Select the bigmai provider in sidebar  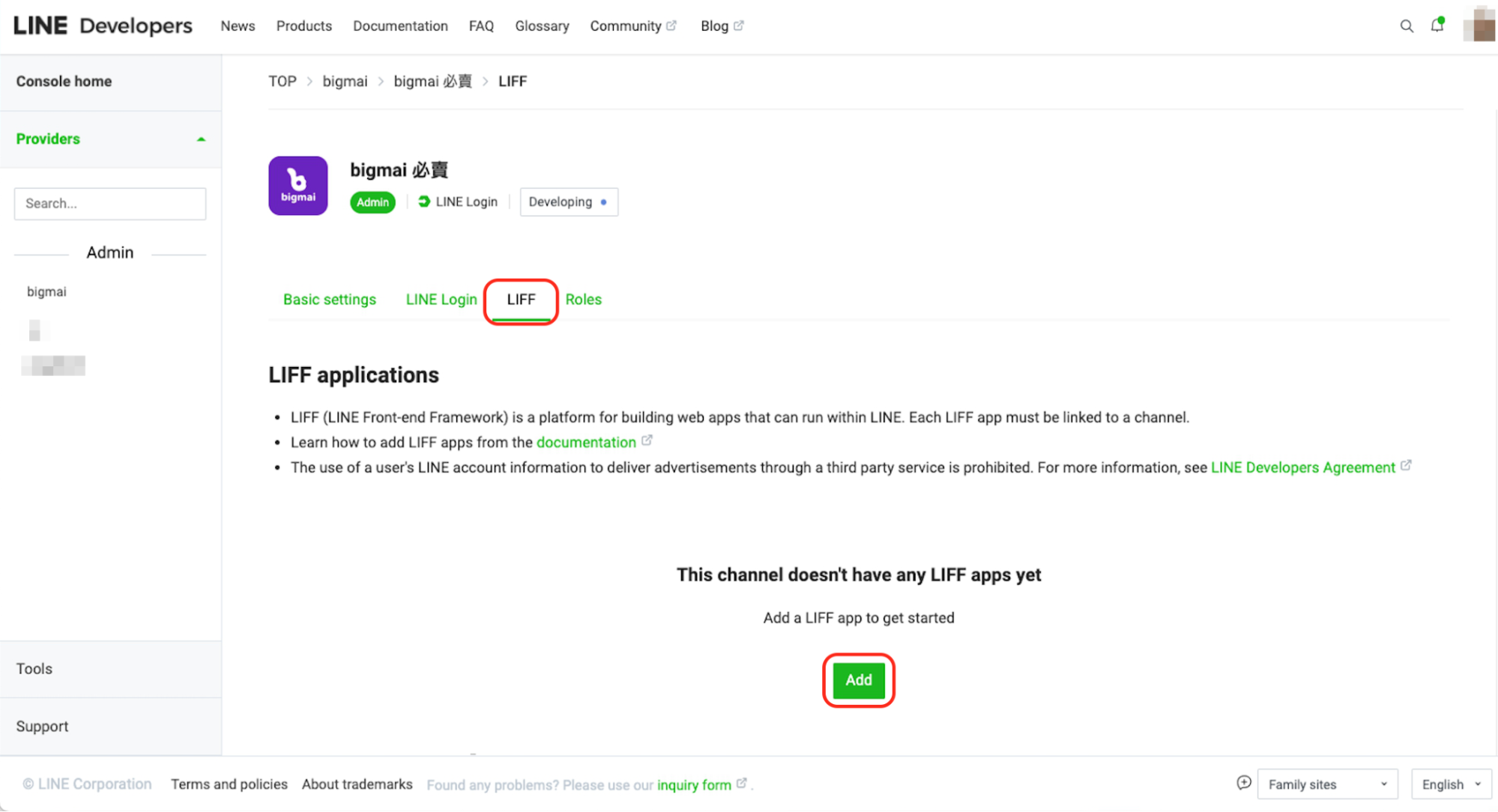click(x=46, y=292)
